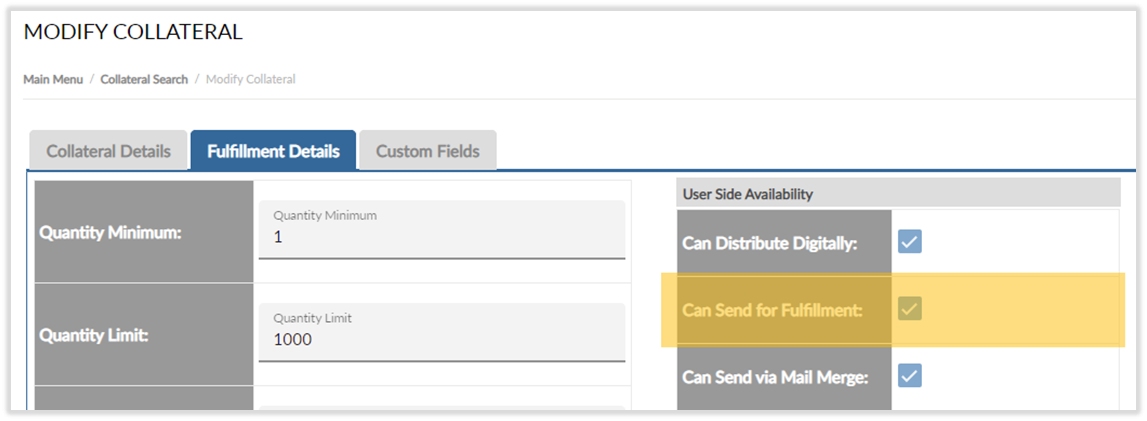Uncheck the Can Distribute Digitally checkbox
The height and width of the screenshot is (421, 1147).
pyautogui.click(x=909, y=242)
